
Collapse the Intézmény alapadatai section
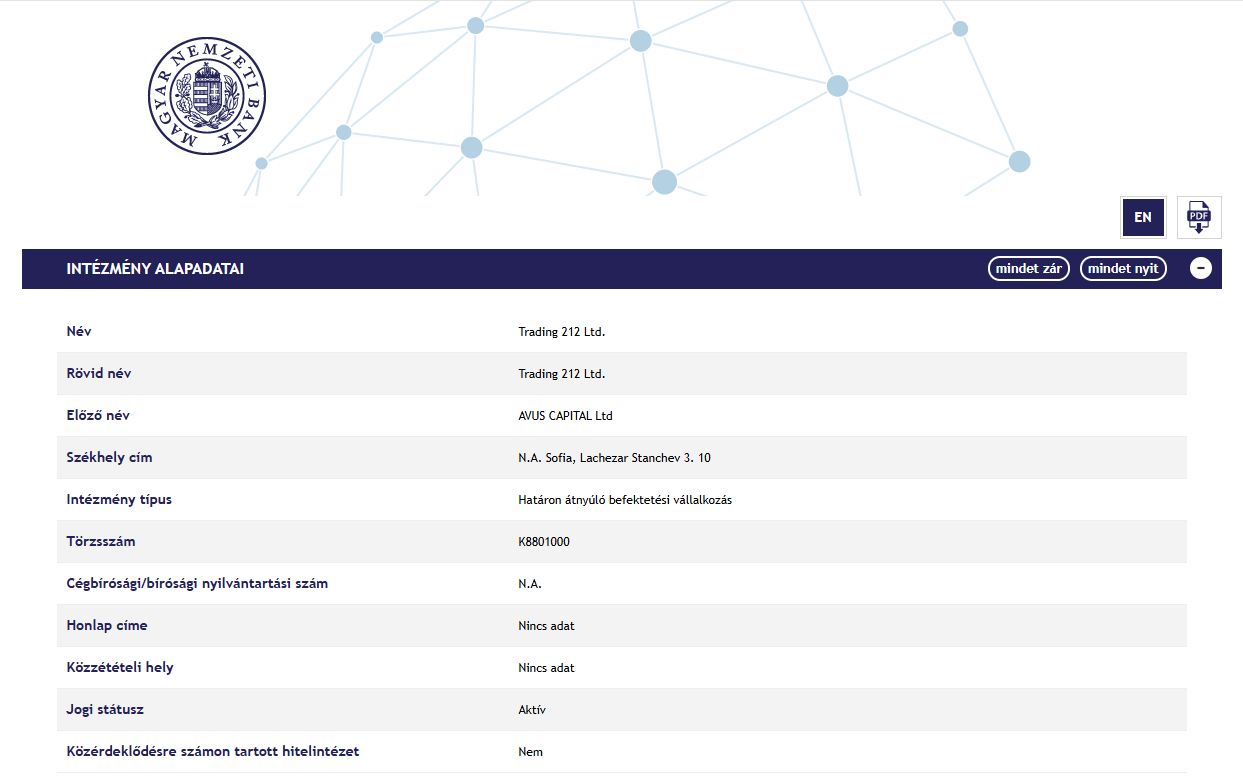1201,269
